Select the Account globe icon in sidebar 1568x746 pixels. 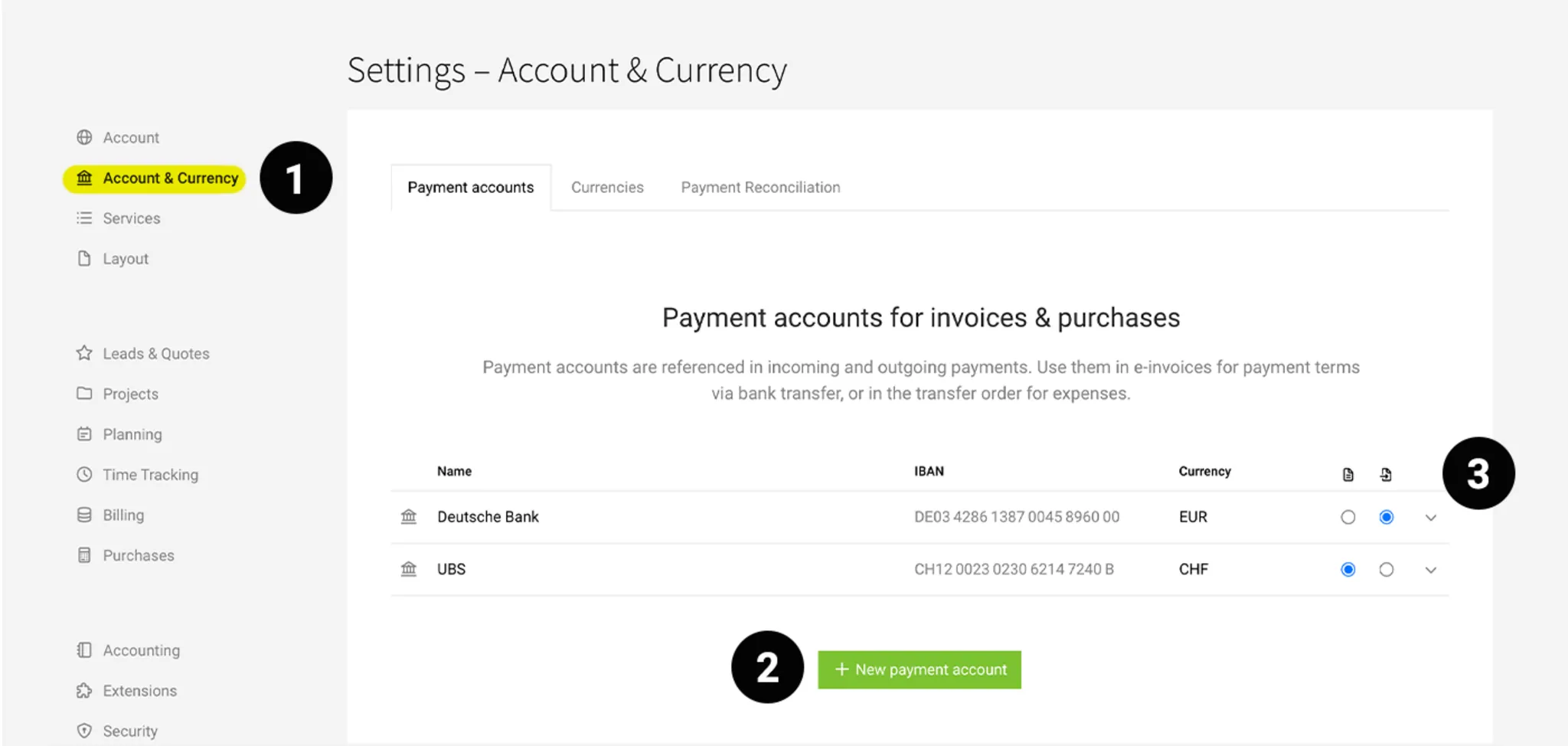click(85, 137)
